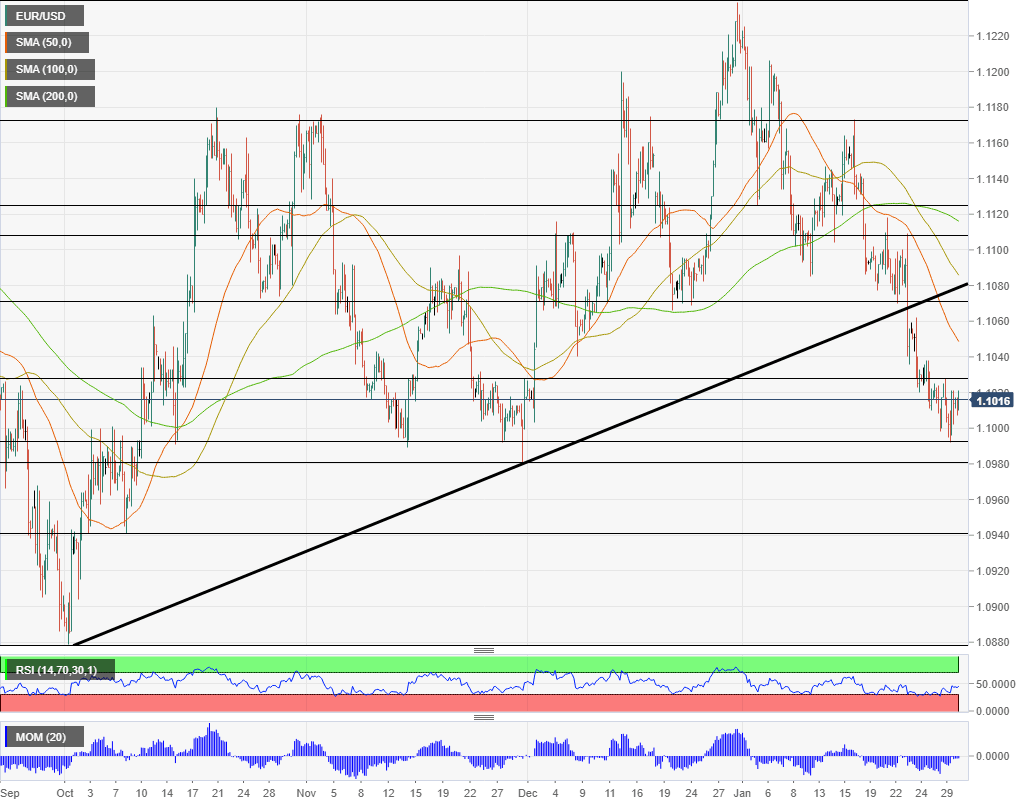The image size is (1033, 806).
Task: Click the 1.1040 price axis label
Action: click(x=993, y=357)
